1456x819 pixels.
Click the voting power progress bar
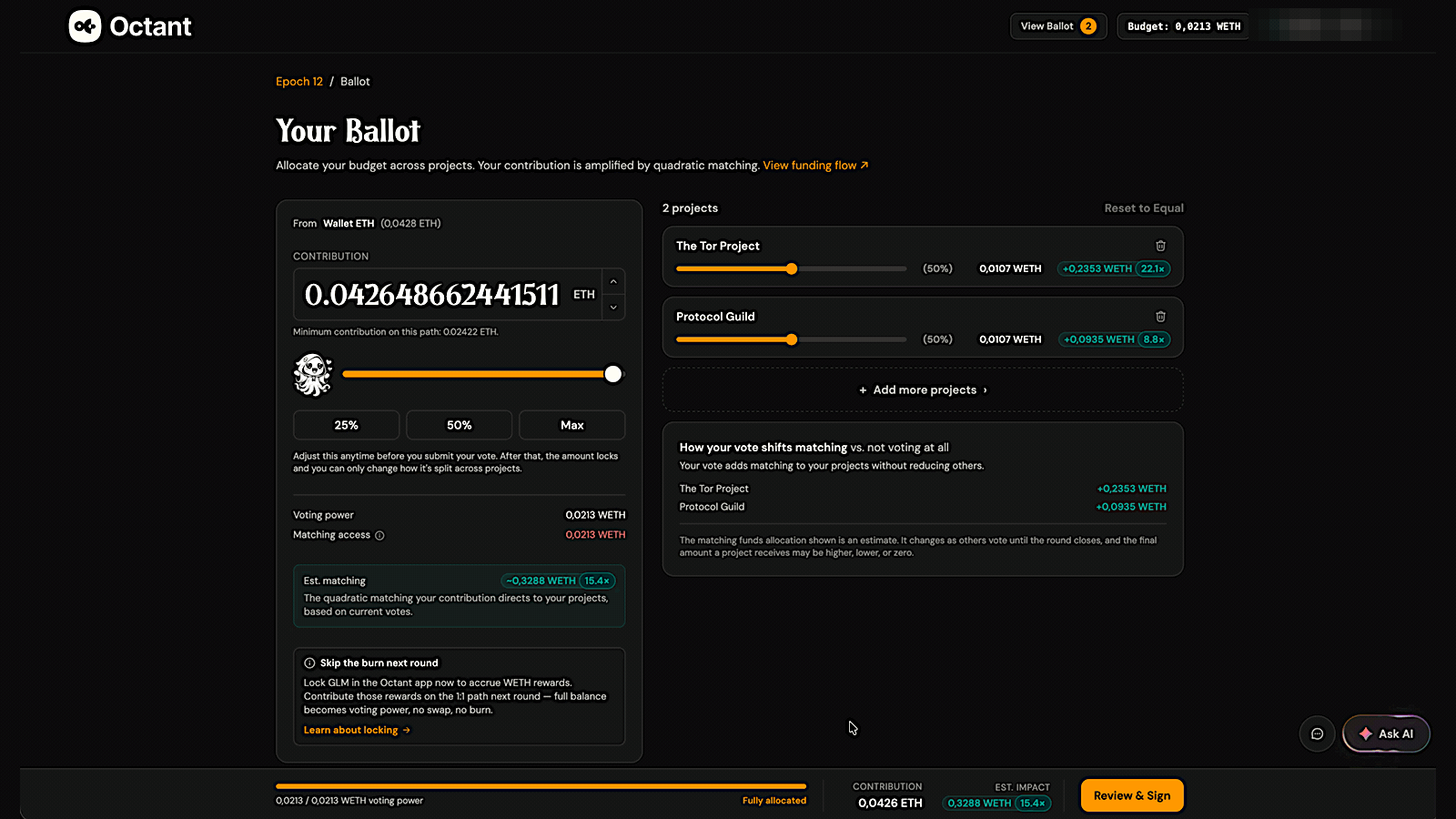click(x=541, y=786)
